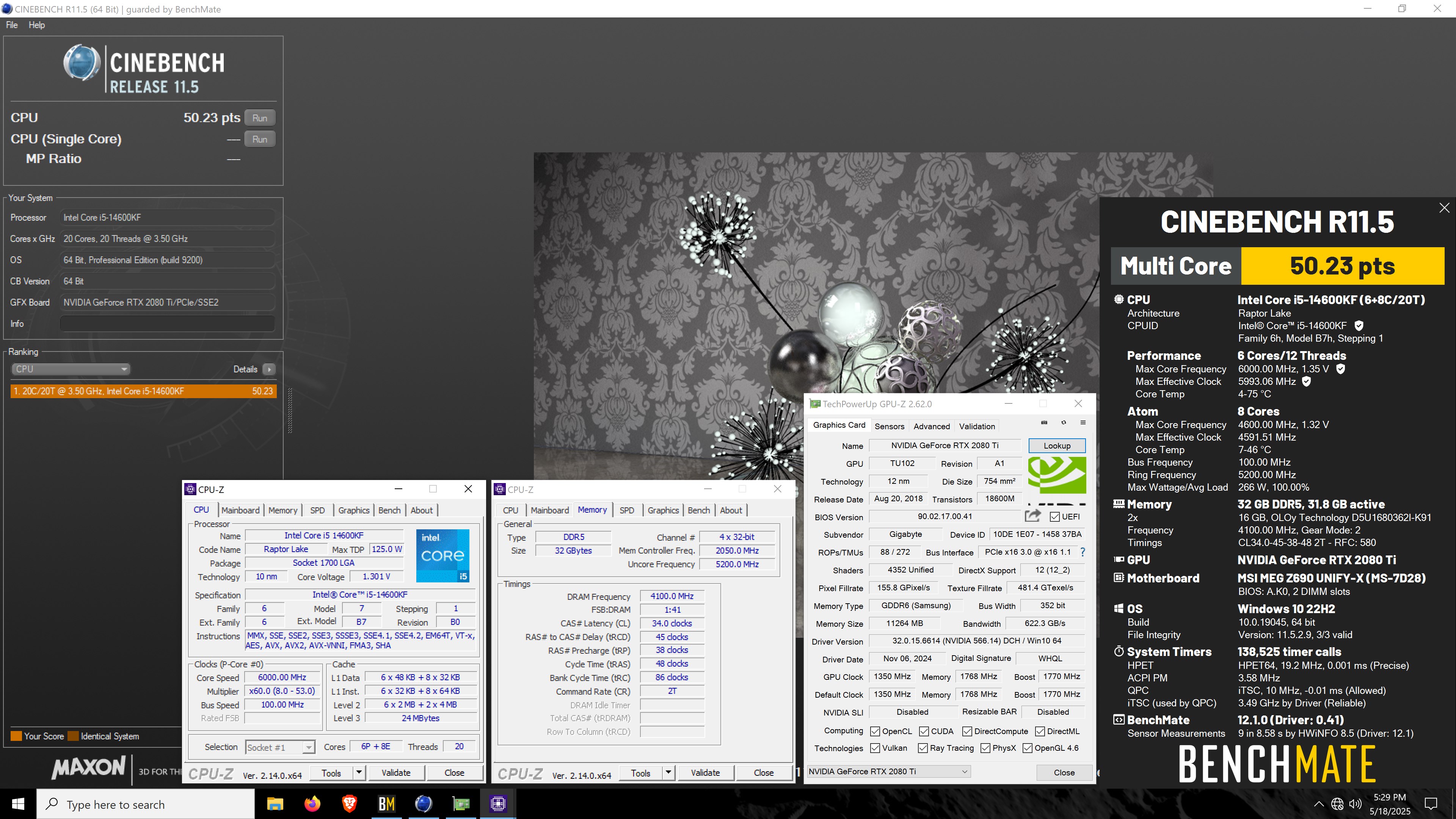The height and width of the screenshot is (819, 1456).
Task: Click the verified shield next to CPUID
Action: tap(1359, 326)
